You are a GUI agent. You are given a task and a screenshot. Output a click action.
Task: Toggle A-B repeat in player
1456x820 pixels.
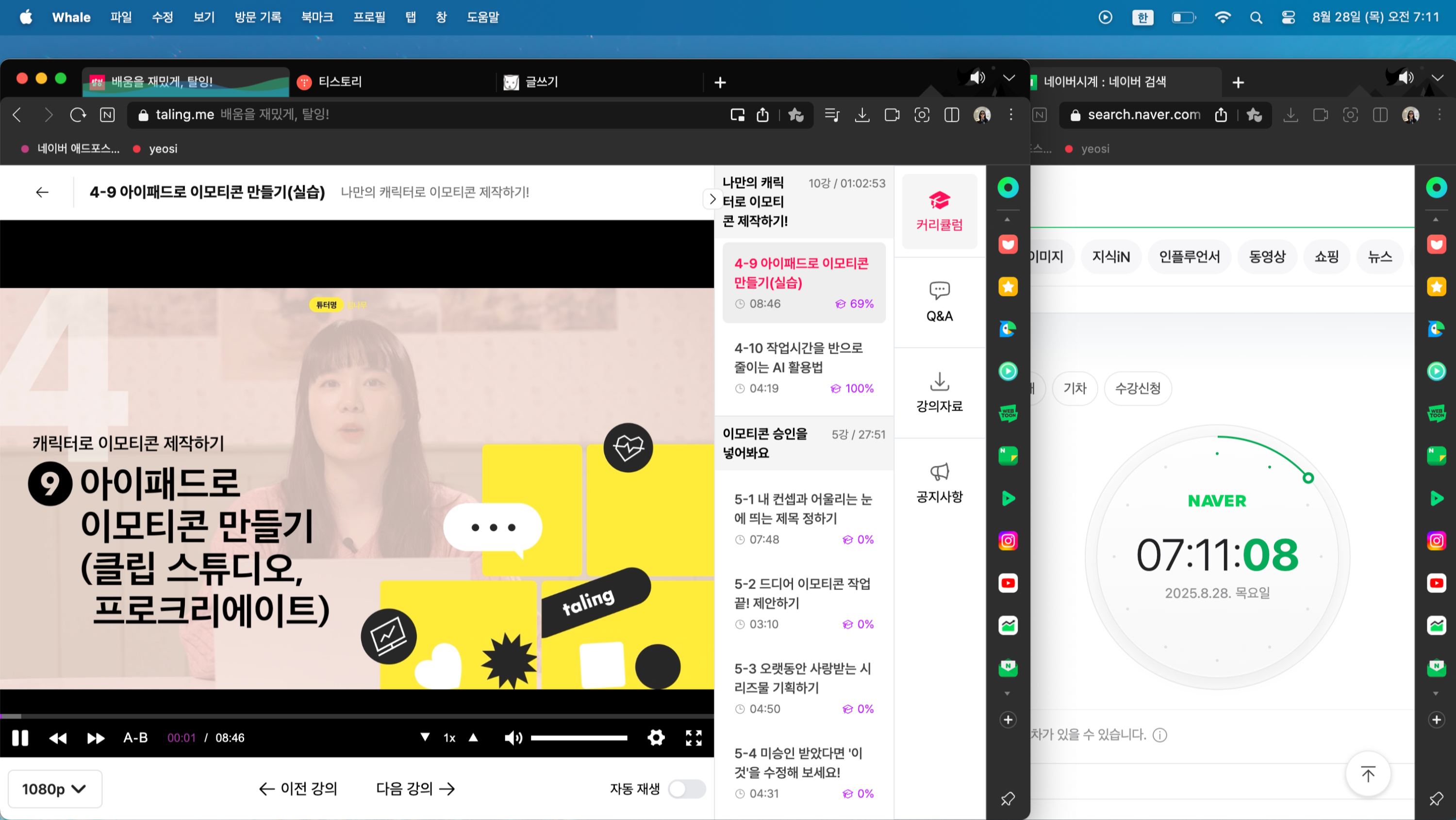point(136,738)
